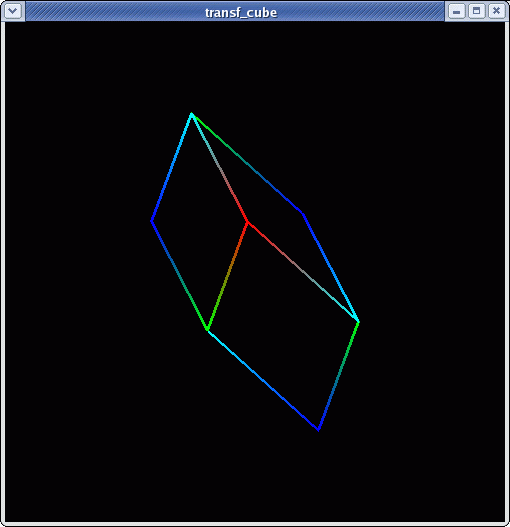
Task: Maximize the transf_cube window
Action: [x=476, y=11]
